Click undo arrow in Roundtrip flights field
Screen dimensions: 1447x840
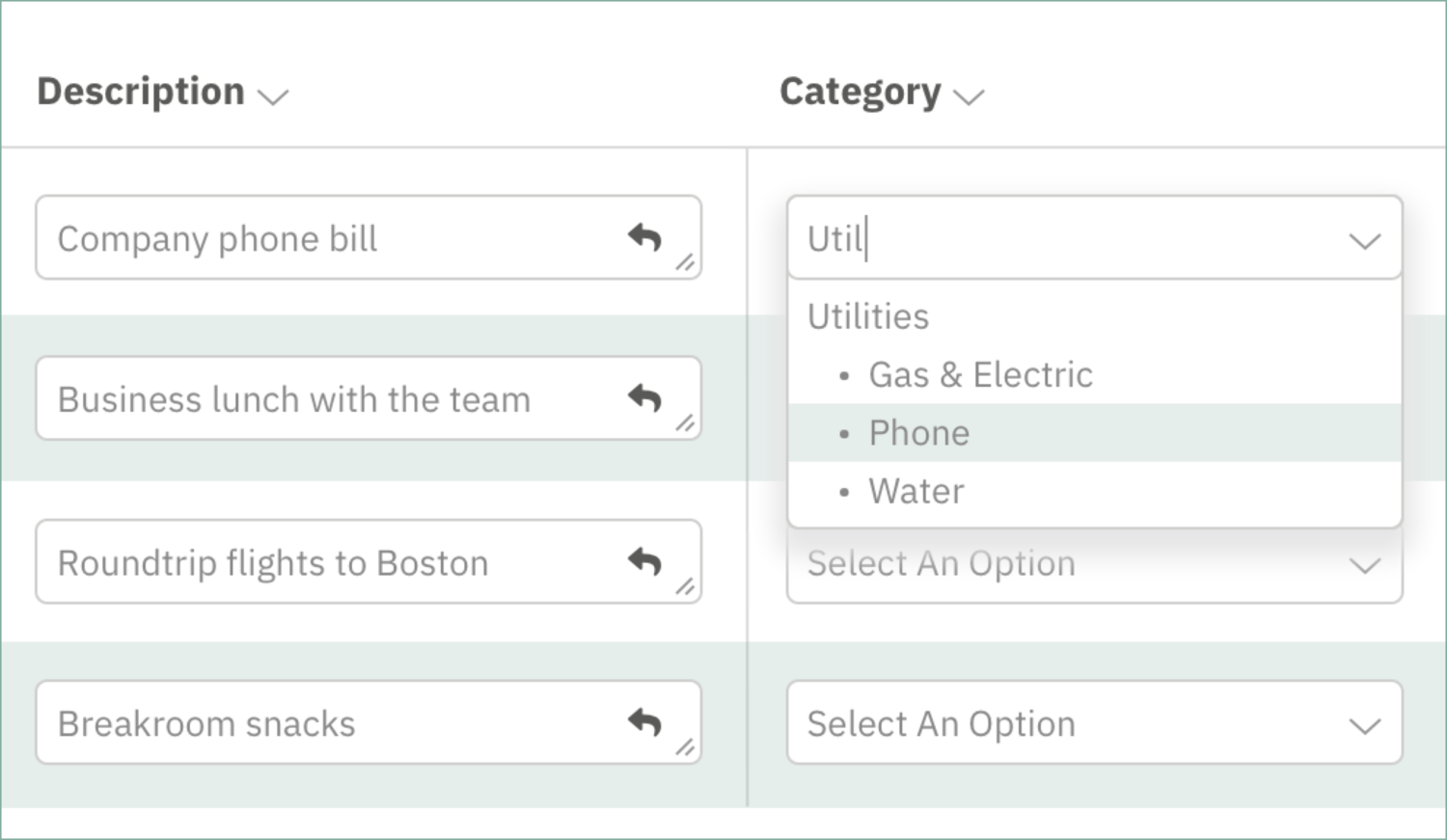click(x=644, y=560)
